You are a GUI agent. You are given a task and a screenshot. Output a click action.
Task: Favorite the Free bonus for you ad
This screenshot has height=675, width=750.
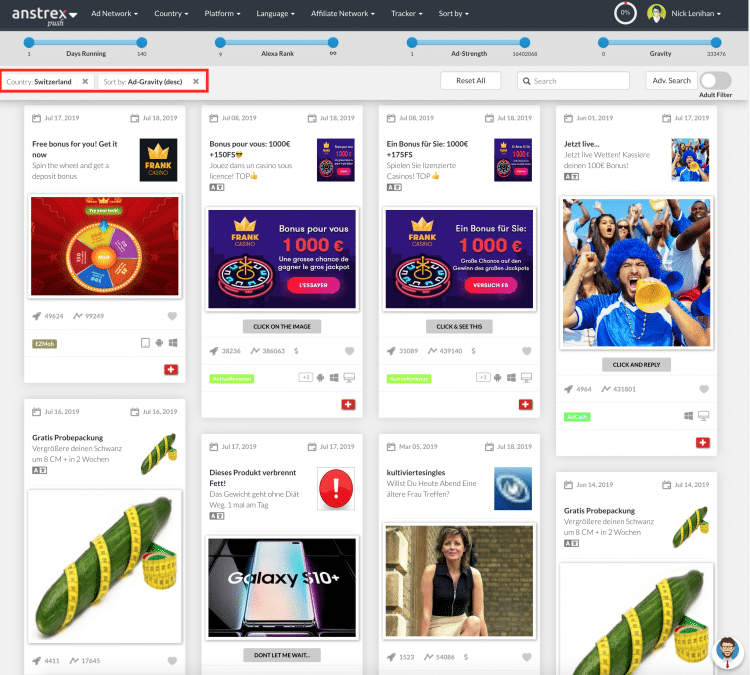(172, 316)
